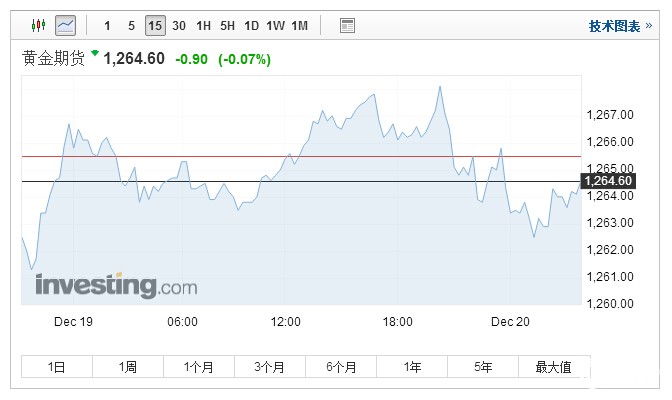Image resolution: width=672 pixels, height=400 pixels.
Task: Set interval to 5 minutes
Action: click(131, 25)
